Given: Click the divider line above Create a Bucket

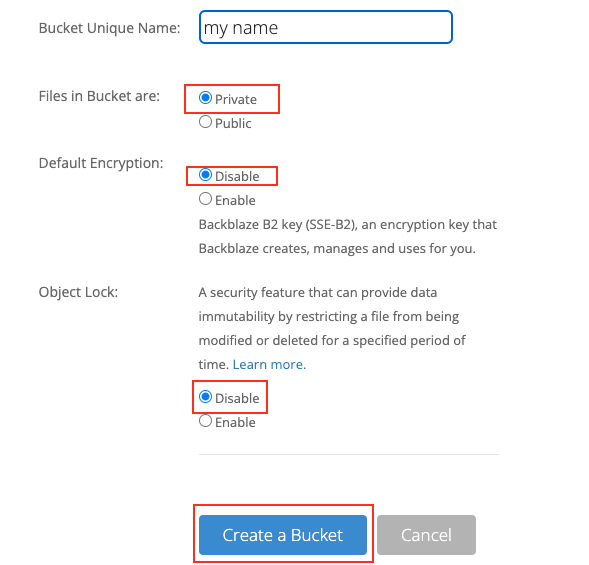Looking at the screenshot, I should point(349,455).
